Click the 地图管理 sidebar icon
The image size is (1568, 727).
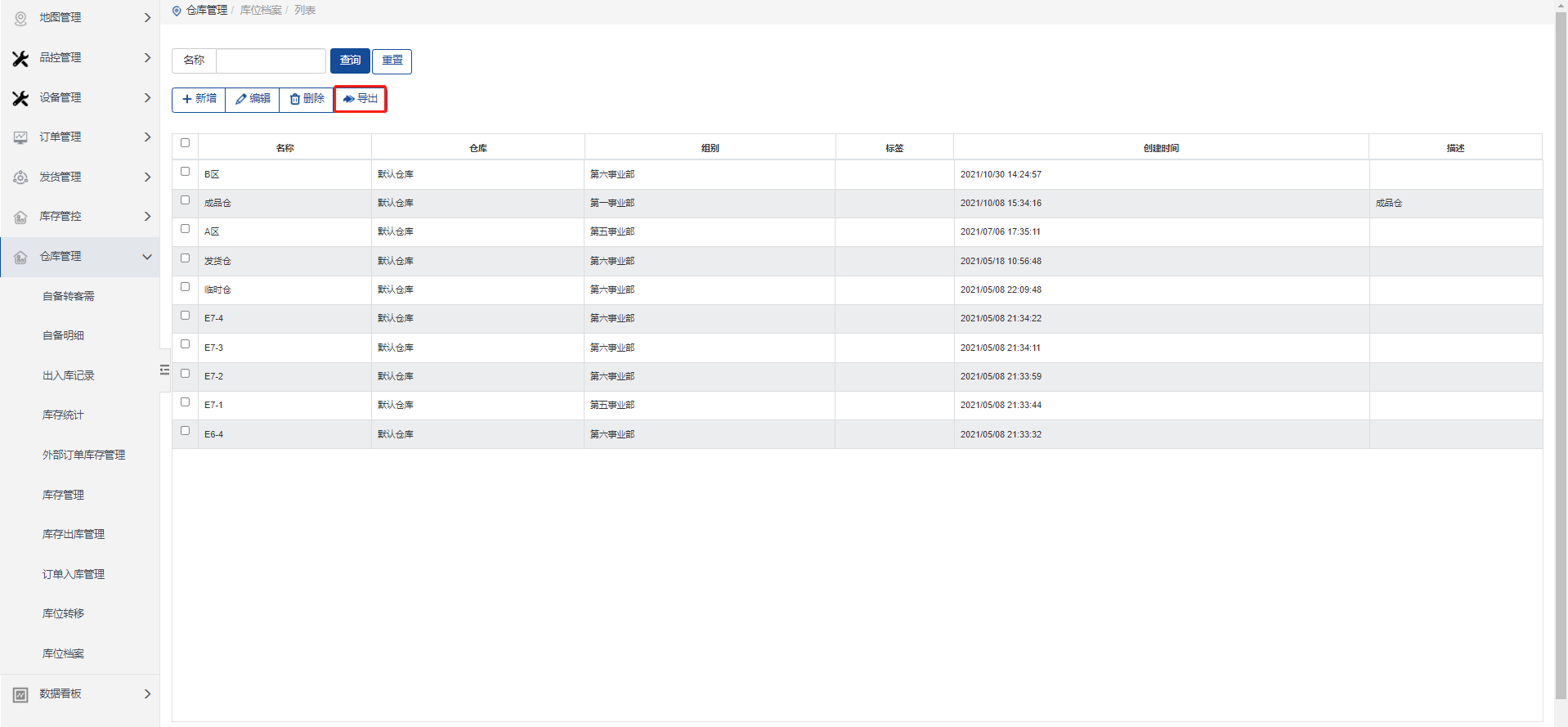pos(20,18)
